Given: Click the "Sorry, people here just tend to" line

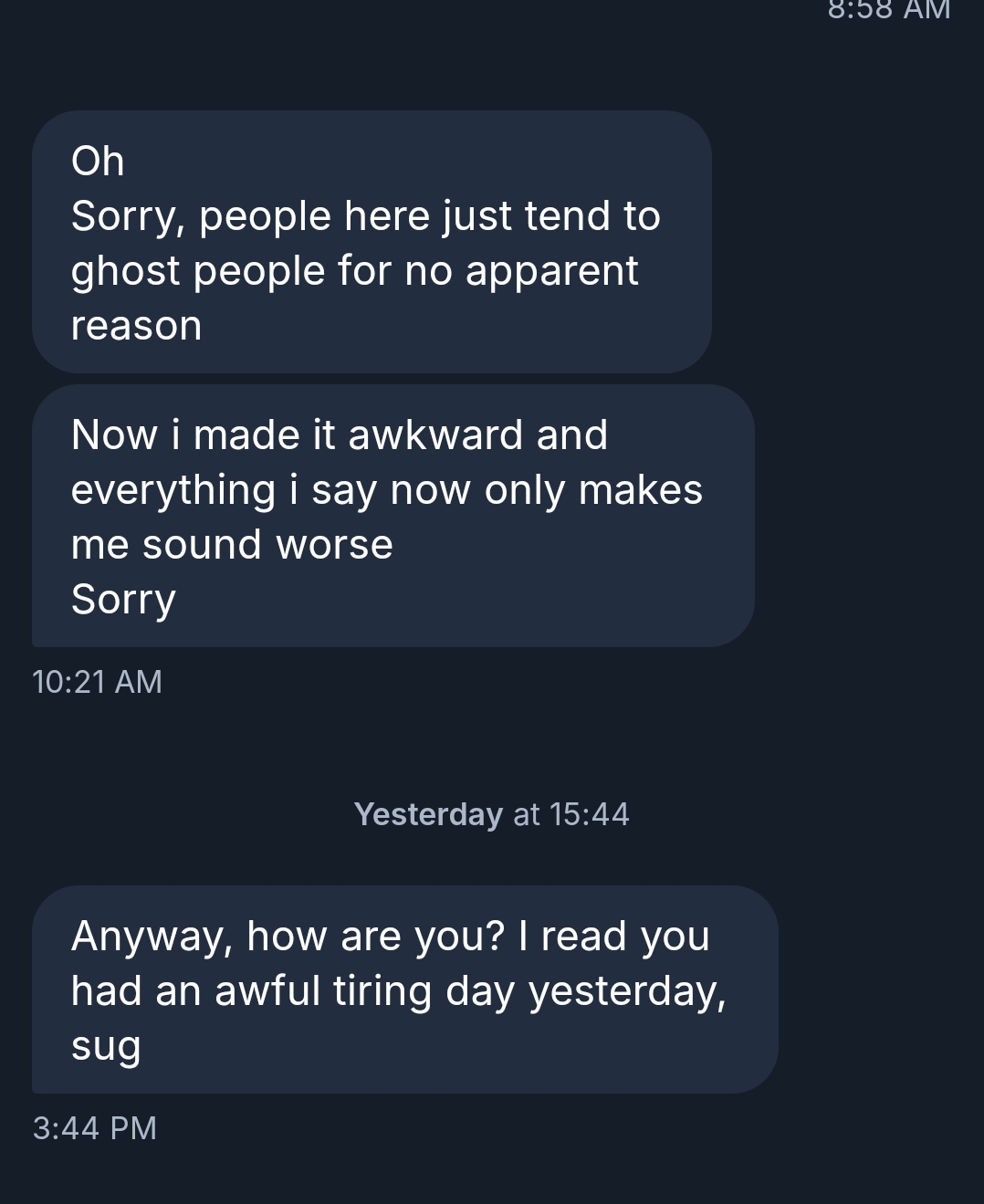Looking at the screenshot, I should pos(365,216).
